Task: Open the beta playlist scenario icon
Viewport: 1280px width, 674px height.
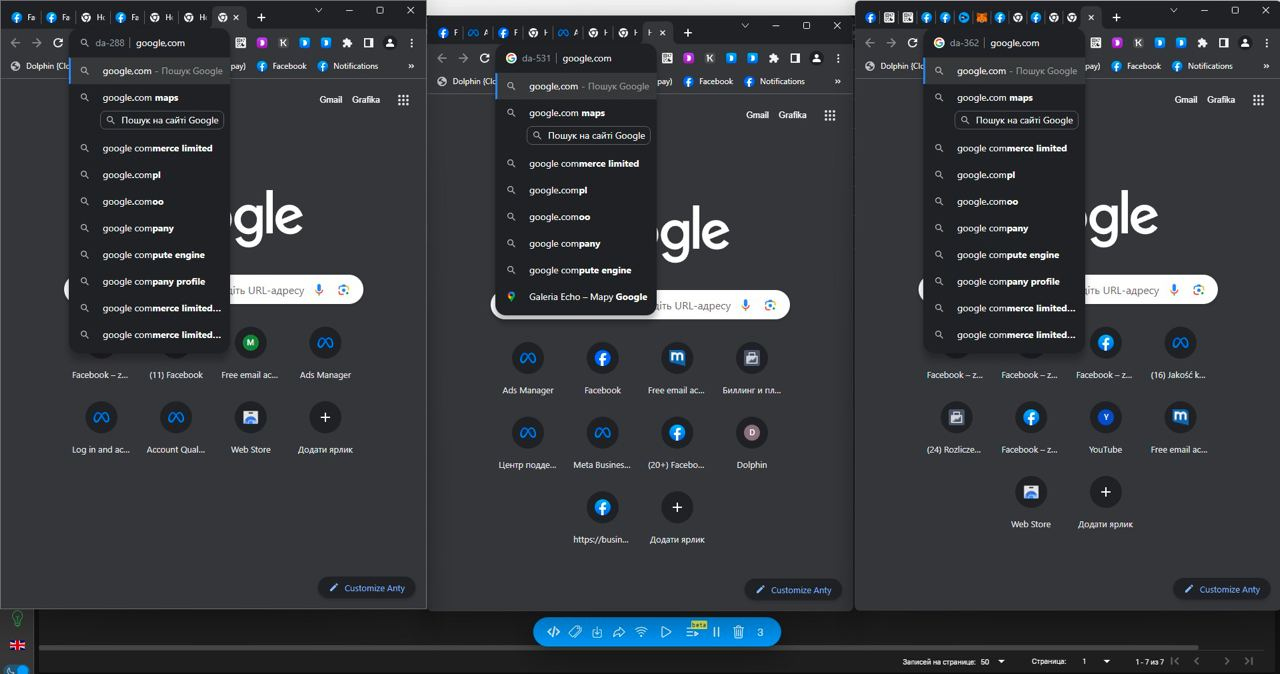Action: (x=693, y=631)
